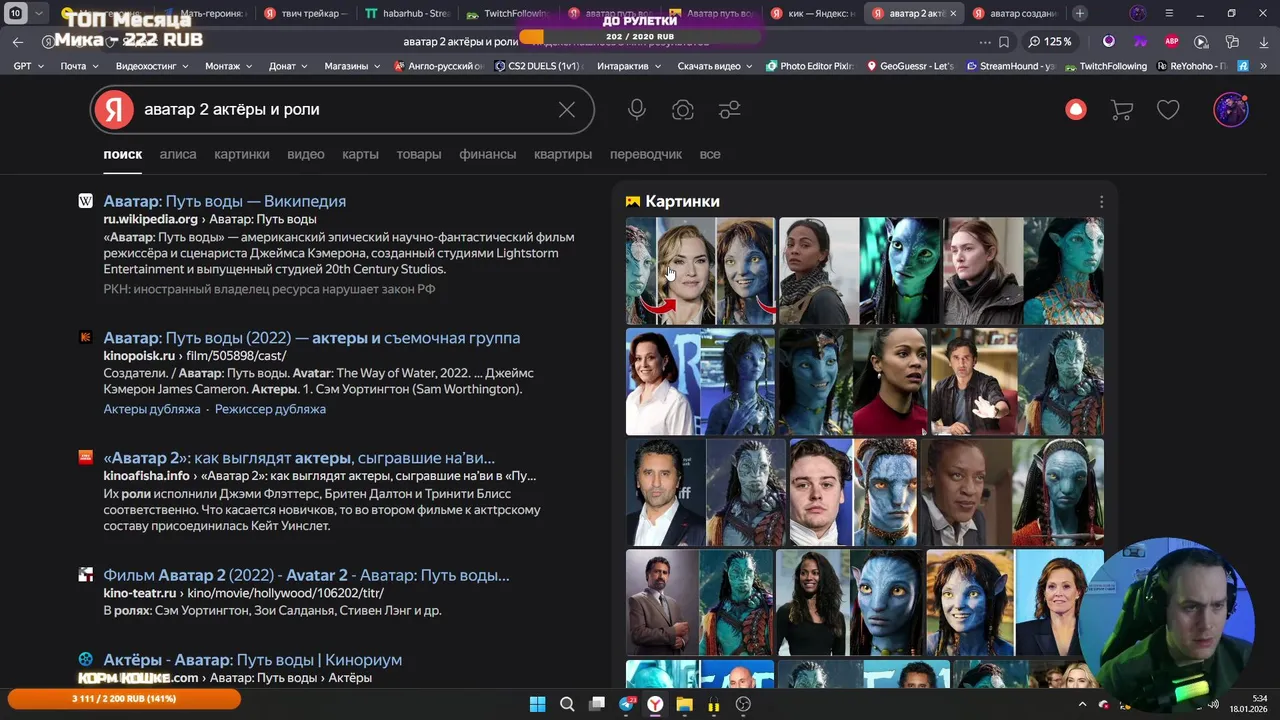Switch to the видео search tab
The image size is (1280, 720).
[306, 154]
